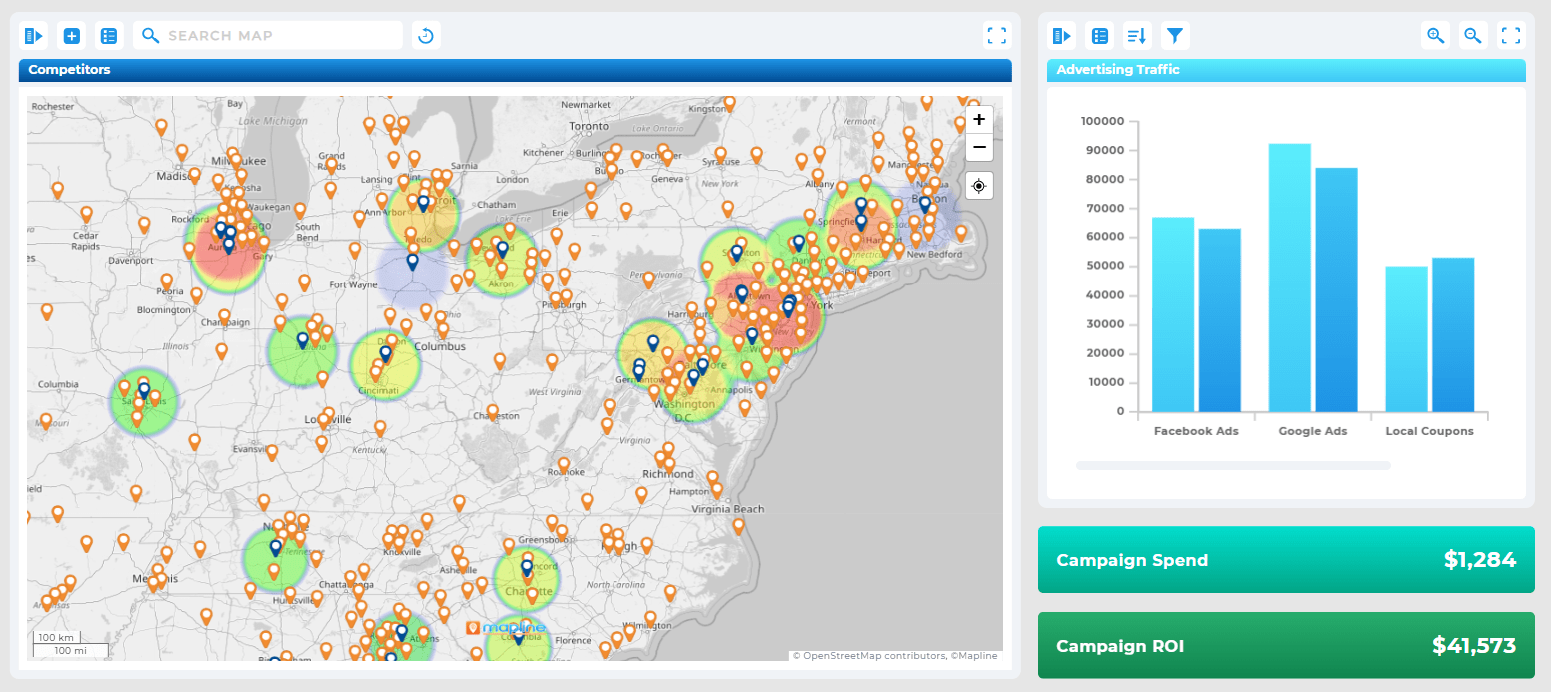Enable fullscreen mode for the map

997,35
